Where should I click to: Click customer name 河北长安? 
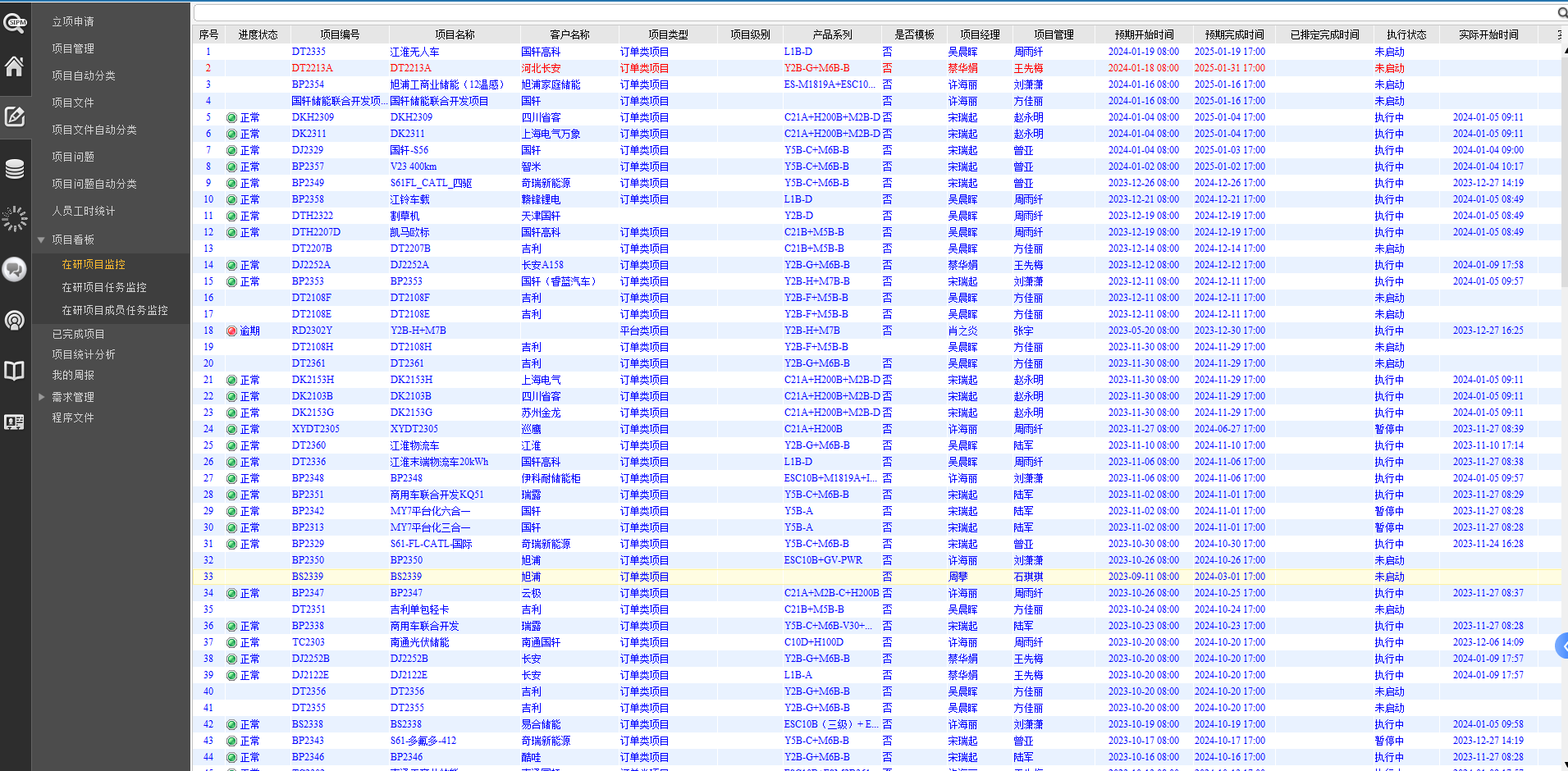[x=541, y=68]
